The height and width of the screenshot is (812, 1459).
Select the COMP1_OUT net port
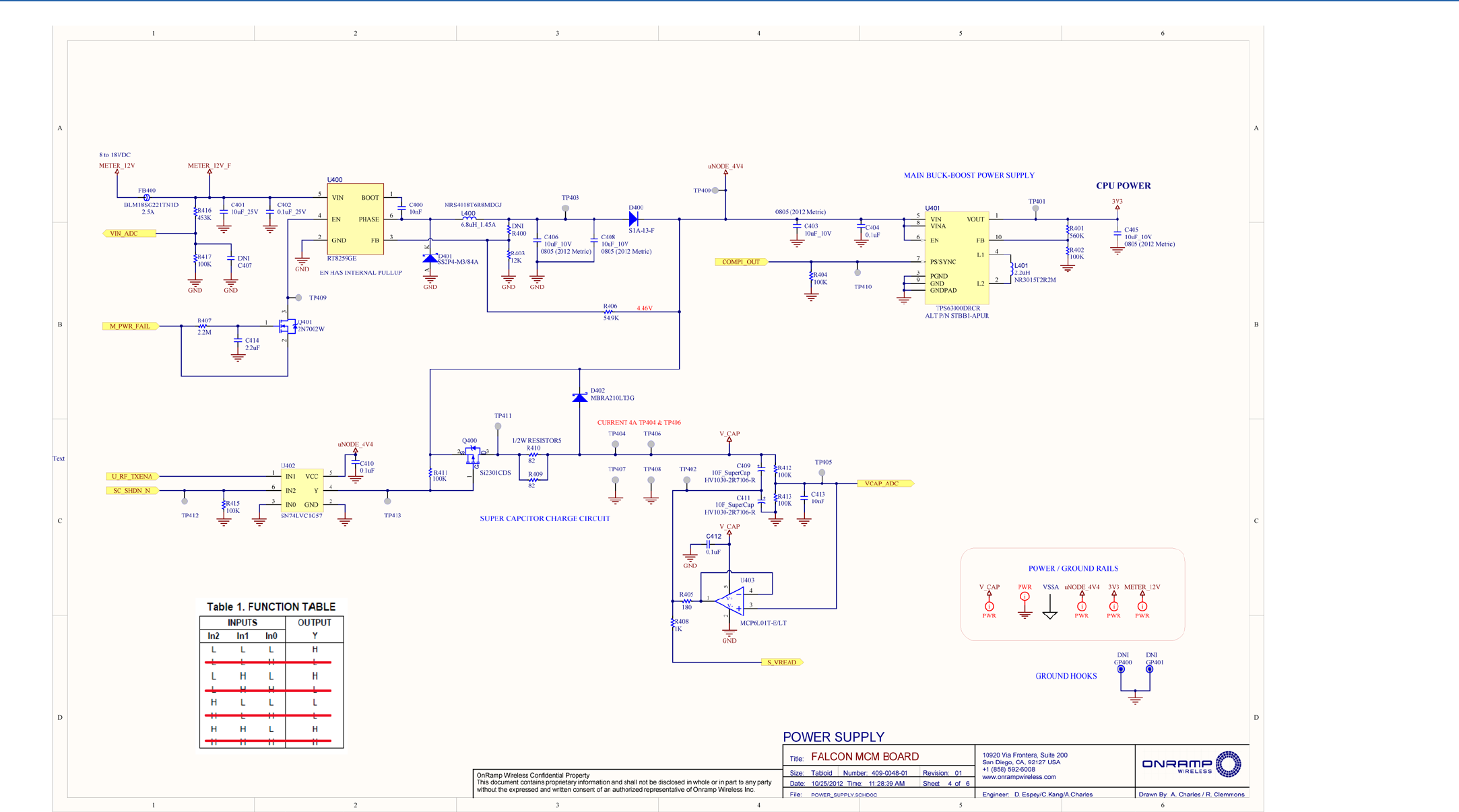741,262
